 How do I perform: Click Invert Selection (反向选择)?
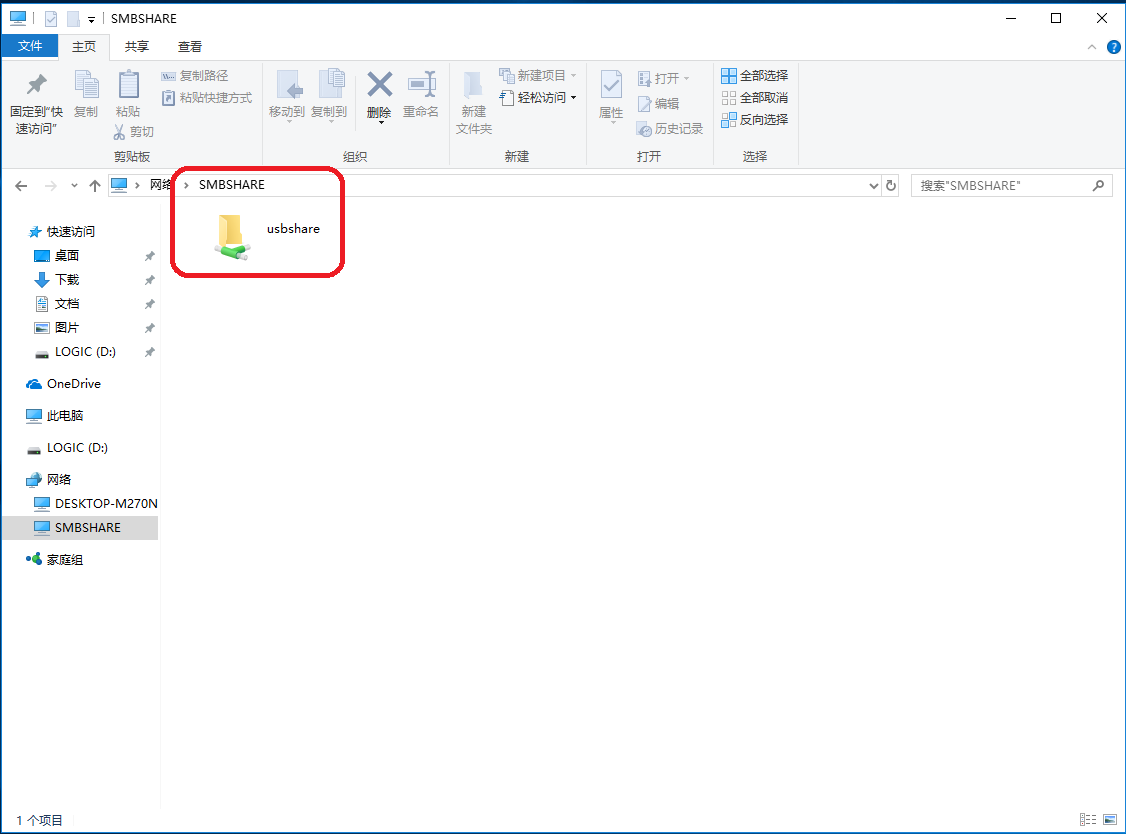coord(754,120)
